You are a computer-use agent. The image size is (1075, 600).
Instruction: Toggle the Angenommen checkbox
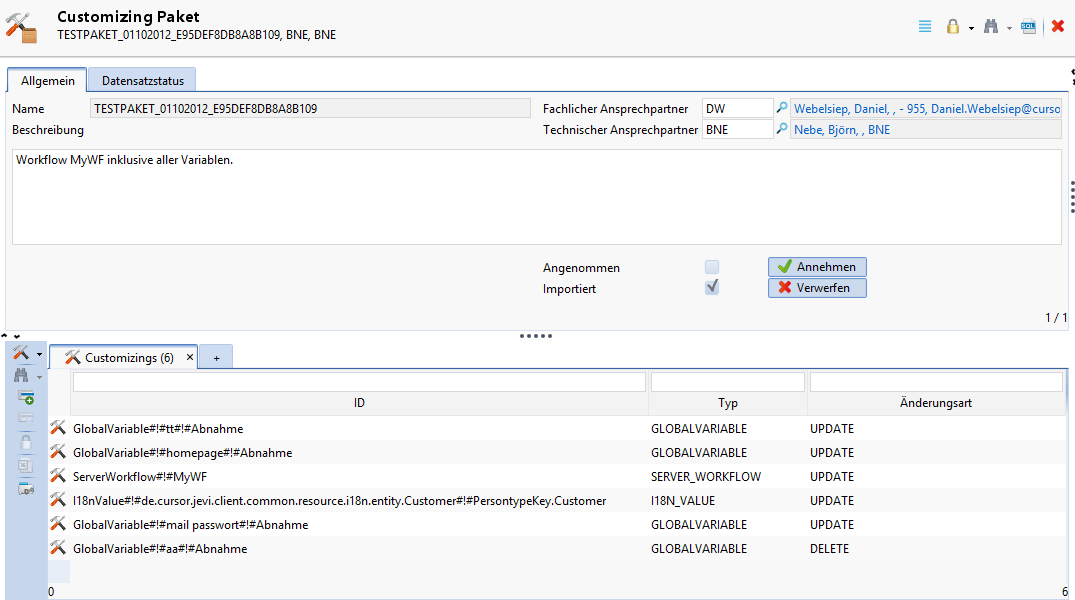click(x=712, y=267)
